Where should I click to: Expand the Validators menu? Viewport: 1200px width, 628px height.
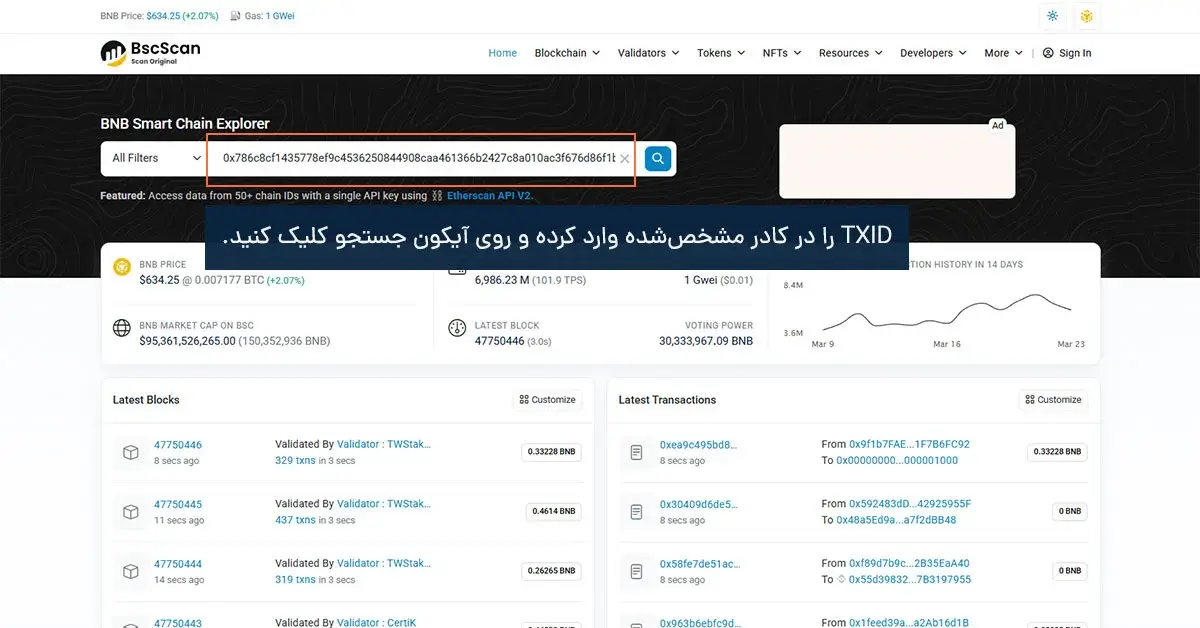coord(648,53)
